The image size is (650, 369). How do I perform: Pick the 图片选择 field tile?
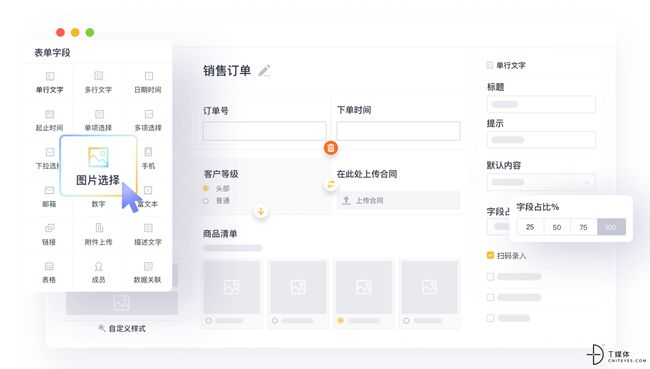click(98, 166)
